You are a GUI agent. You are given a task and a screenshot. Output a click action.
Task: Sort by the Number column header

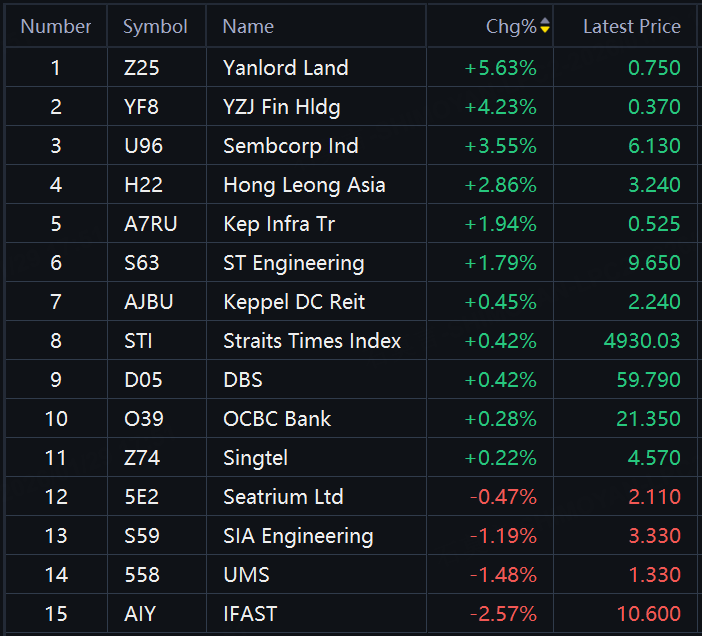[56, 27]
